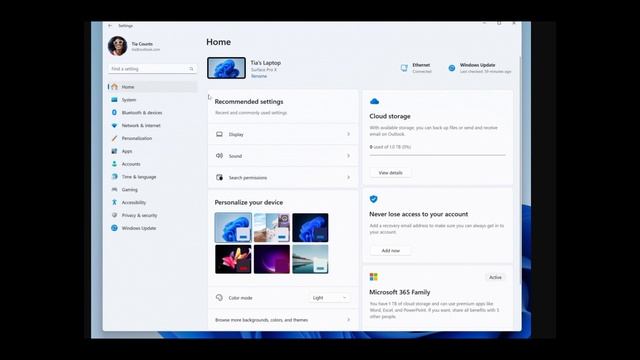640x360 pixels.
Task: Click the Gaming controller icon
Action: click(114, 190)
